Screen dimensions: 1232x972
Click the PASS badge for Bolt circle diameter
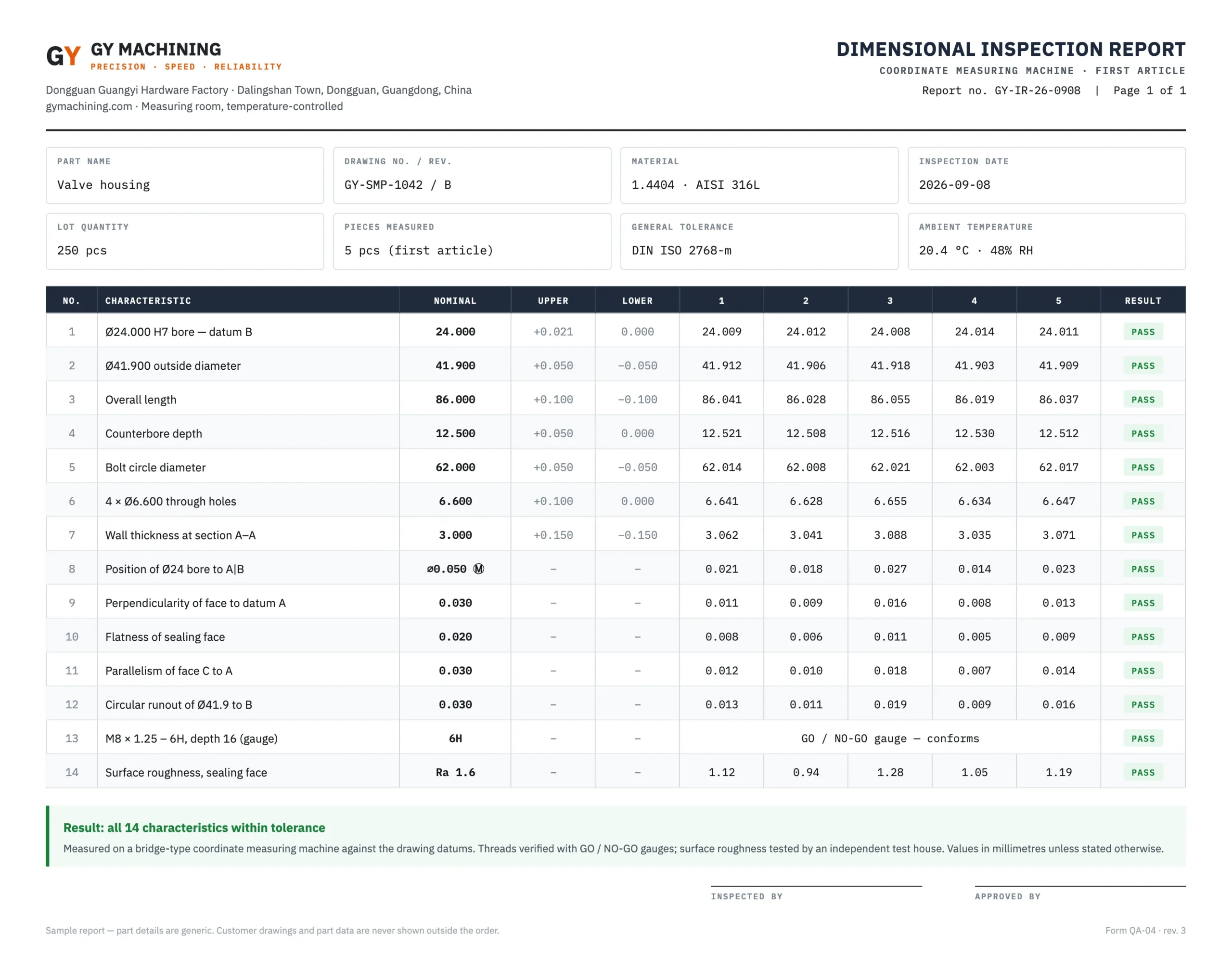click(1142, 467)
